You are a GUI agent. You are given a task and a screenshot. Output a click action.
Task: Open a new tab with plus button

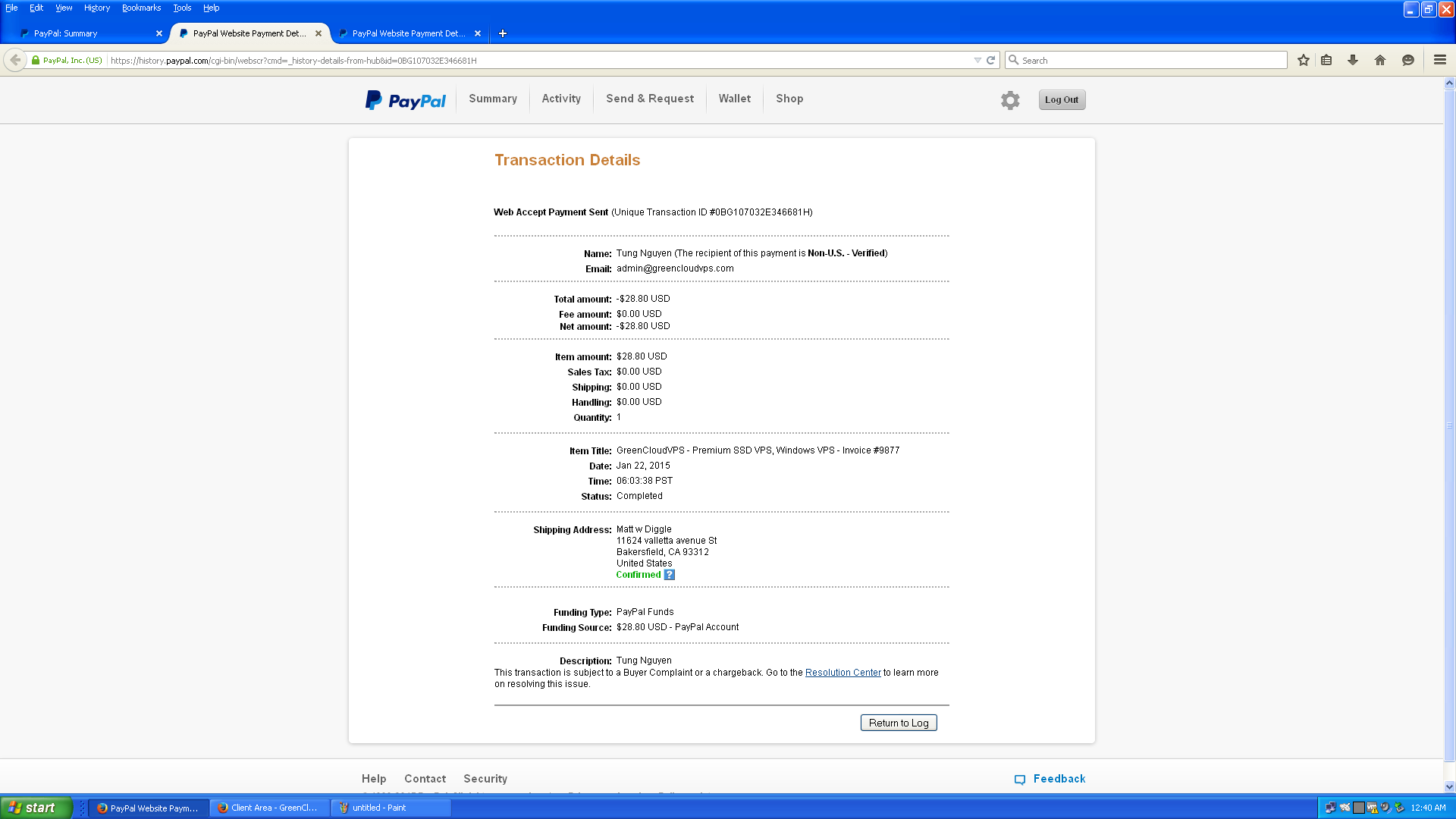pos(503,33)
